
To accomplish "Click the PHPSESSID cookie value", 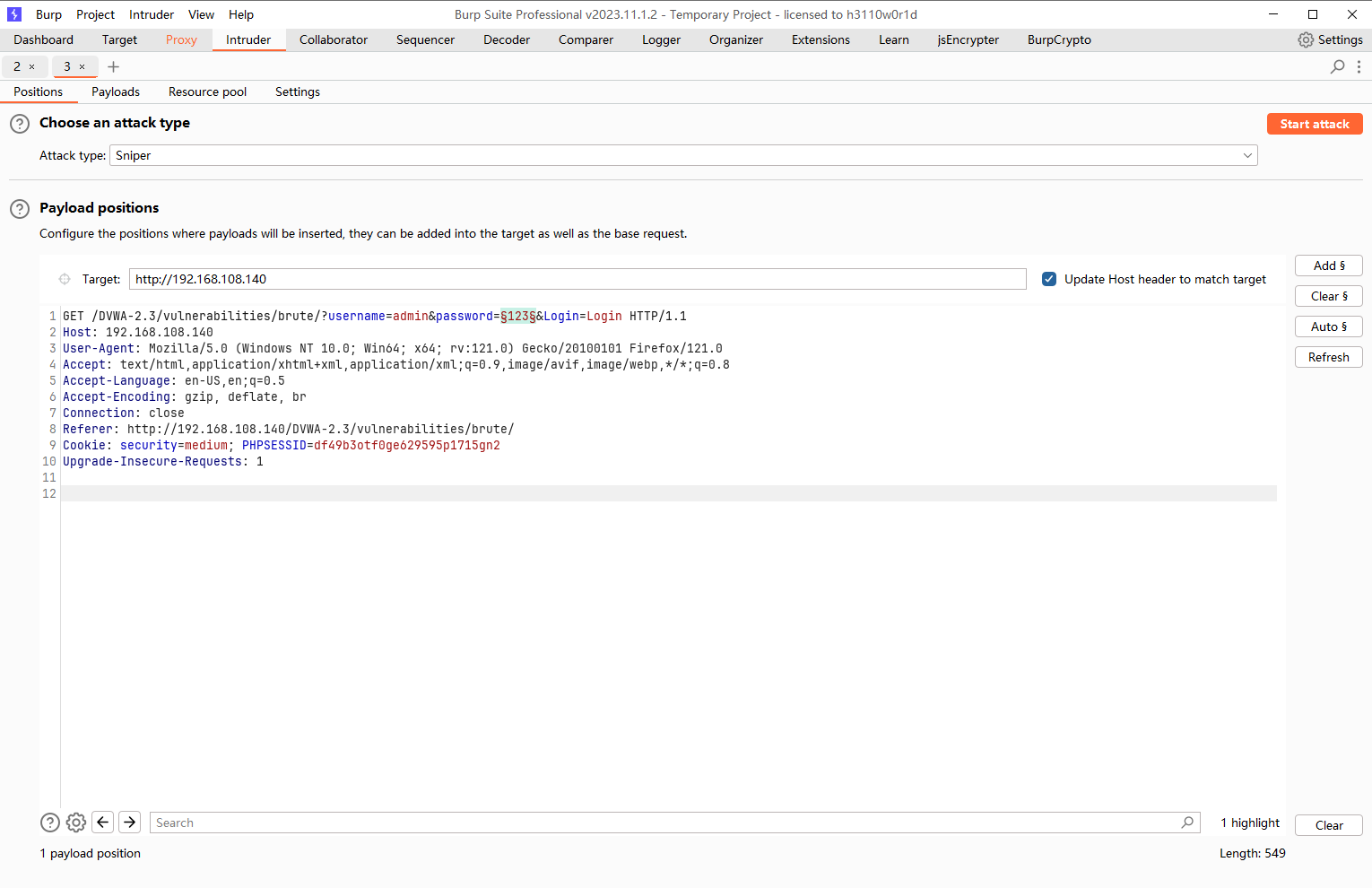I will point(407,445).
